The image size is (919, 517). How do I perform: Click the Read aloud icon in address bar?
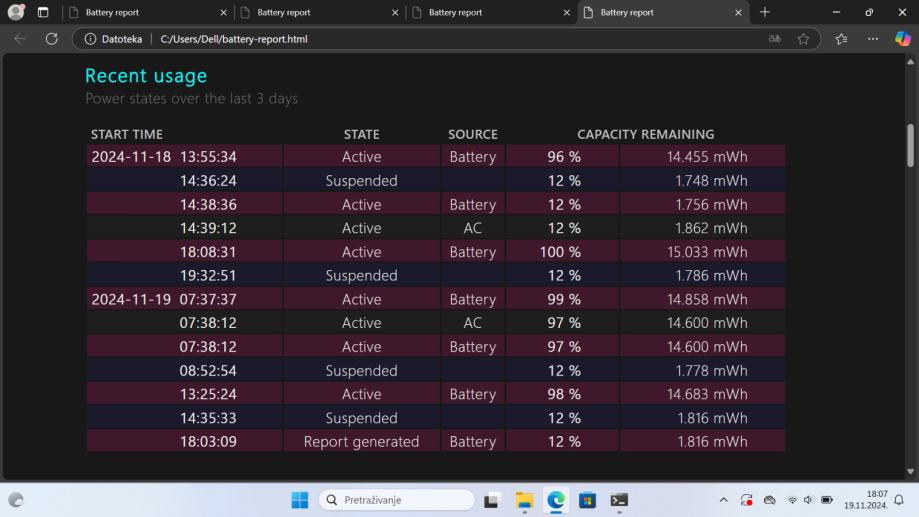click(774, 39)
